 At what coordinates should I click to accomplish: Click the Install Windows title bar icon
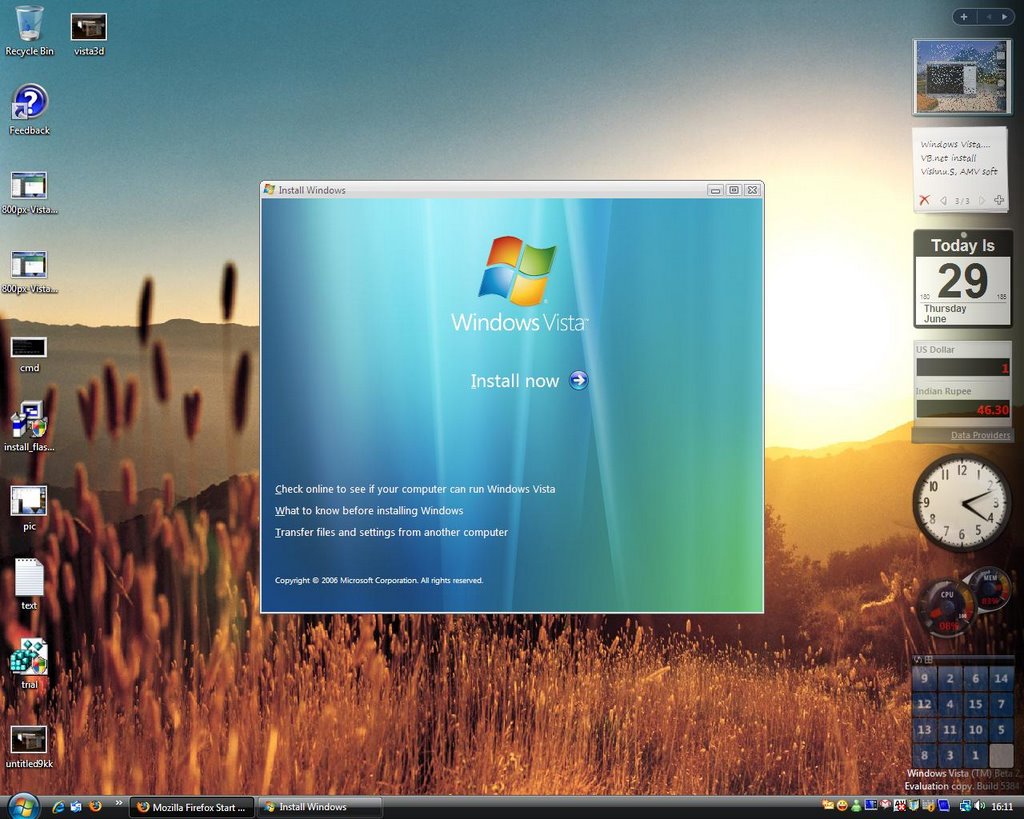click(269, 189)
